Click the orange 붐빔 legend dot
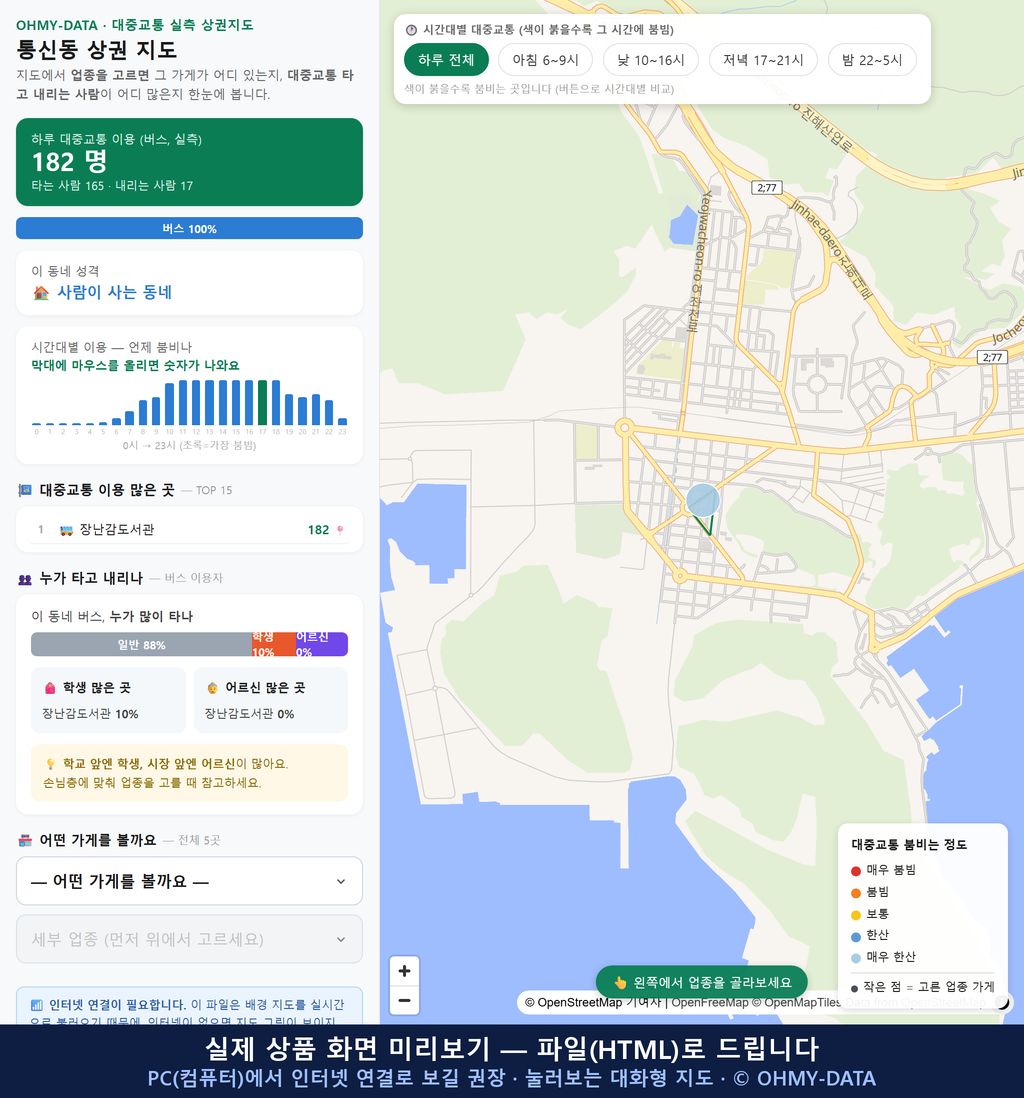1024x1098 pixels. [x=855, y=893]
